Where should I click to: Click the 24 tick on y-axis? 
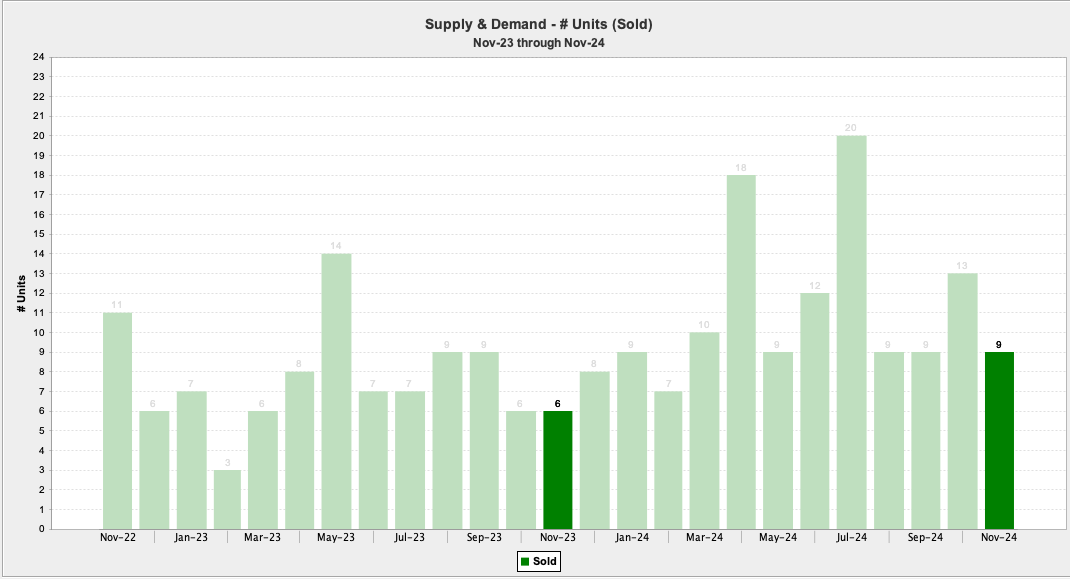pyautogui.click(x=39, y=57)
